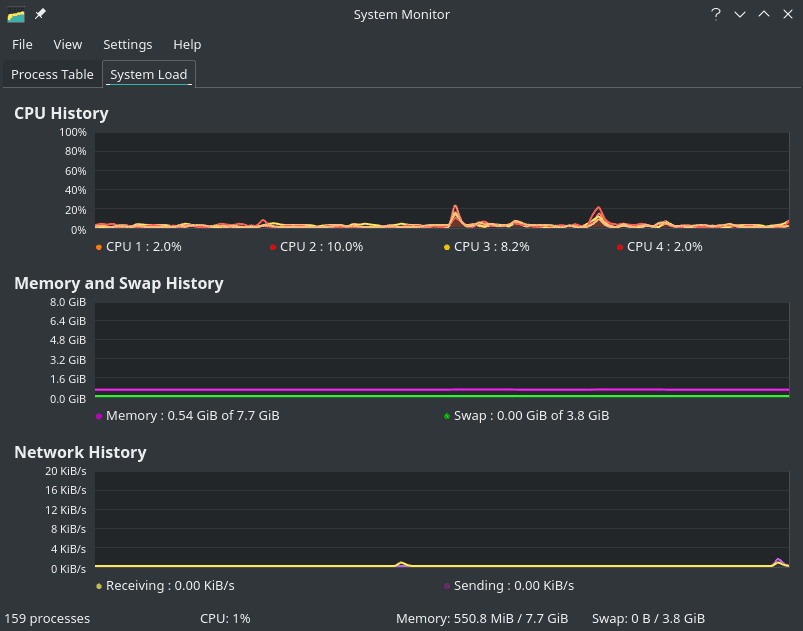The image size is (803, 631).
Task: Click the Network History graph area
Action: click(x=441, y=518)
